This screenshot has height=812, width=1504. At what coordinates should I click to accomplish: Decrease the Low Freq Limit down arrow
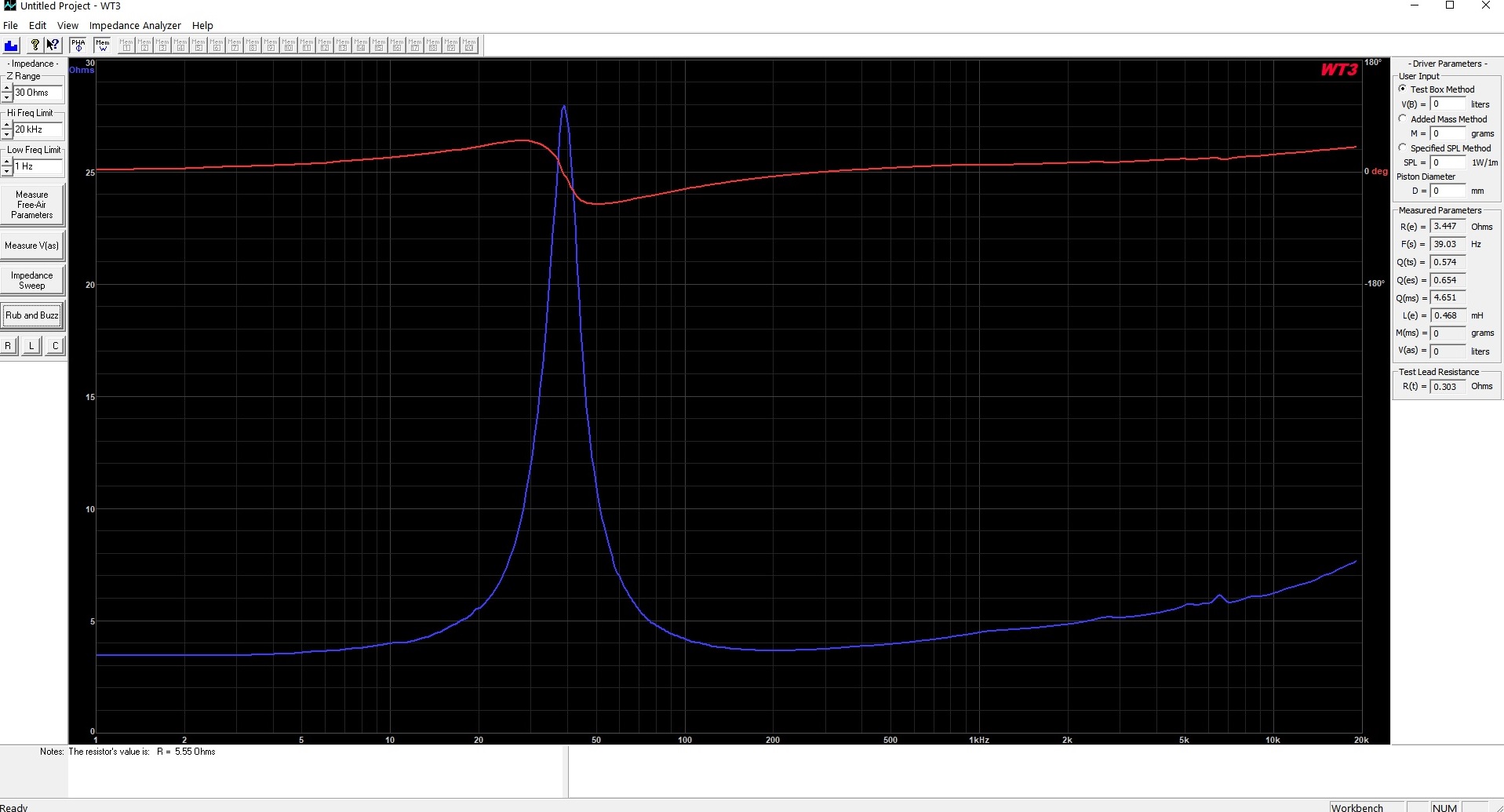coord(7,171)
